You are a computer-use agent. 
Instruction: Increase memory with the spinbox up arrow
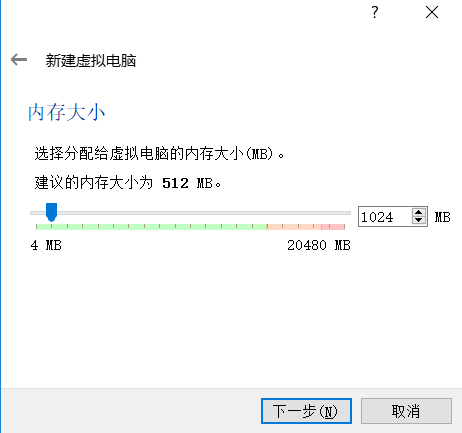click(x=419, y=212)
